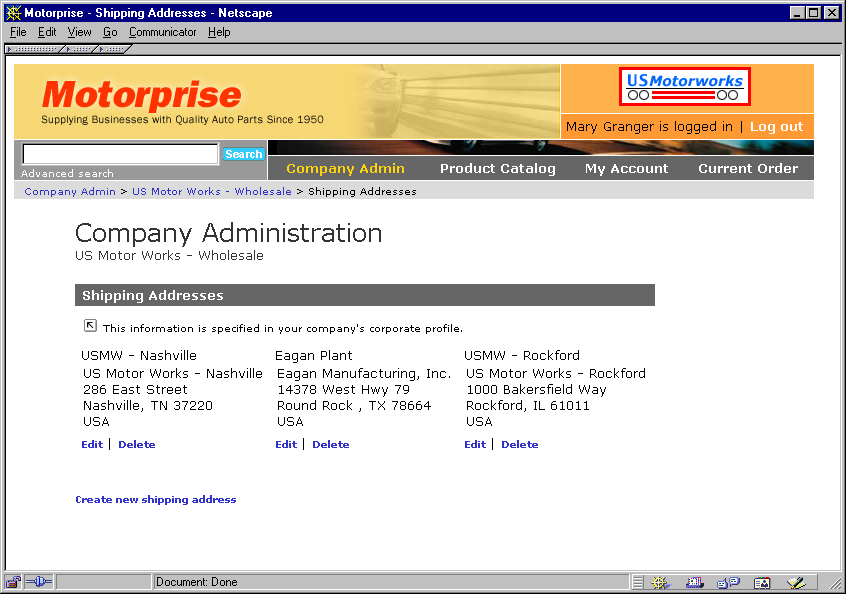
Task: Click the security padlock status icon
Action: 13,582
